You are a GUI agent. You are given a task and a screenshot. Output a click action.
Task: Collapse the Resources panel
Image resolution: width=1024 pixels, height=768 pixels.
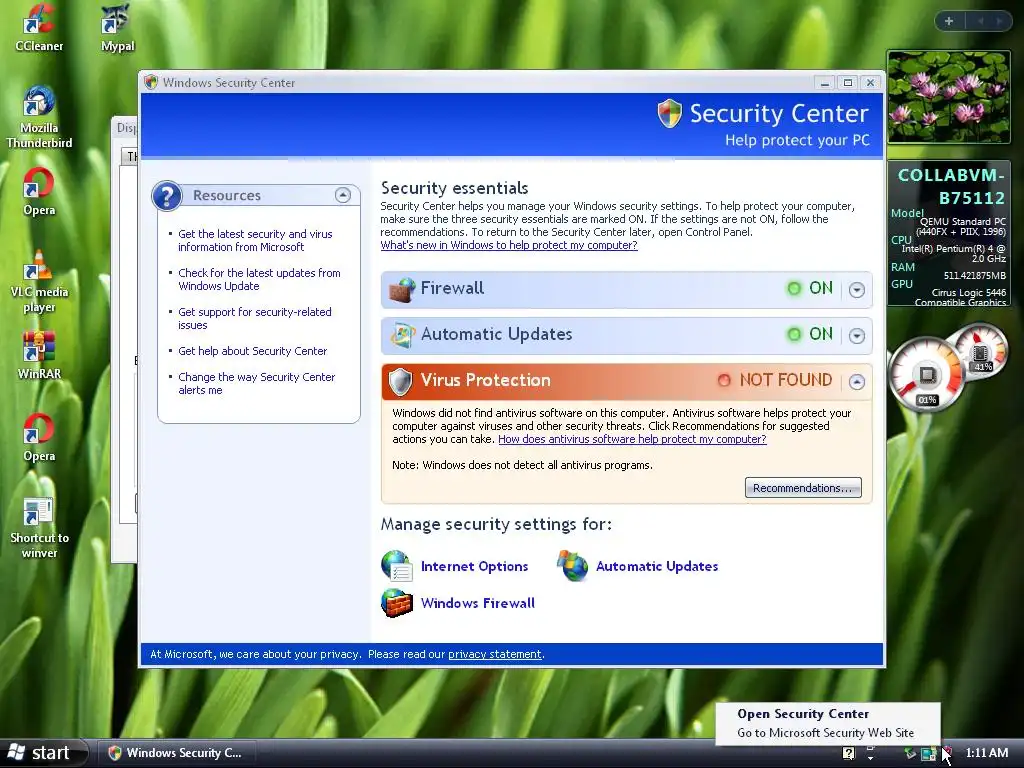[343, 195]
